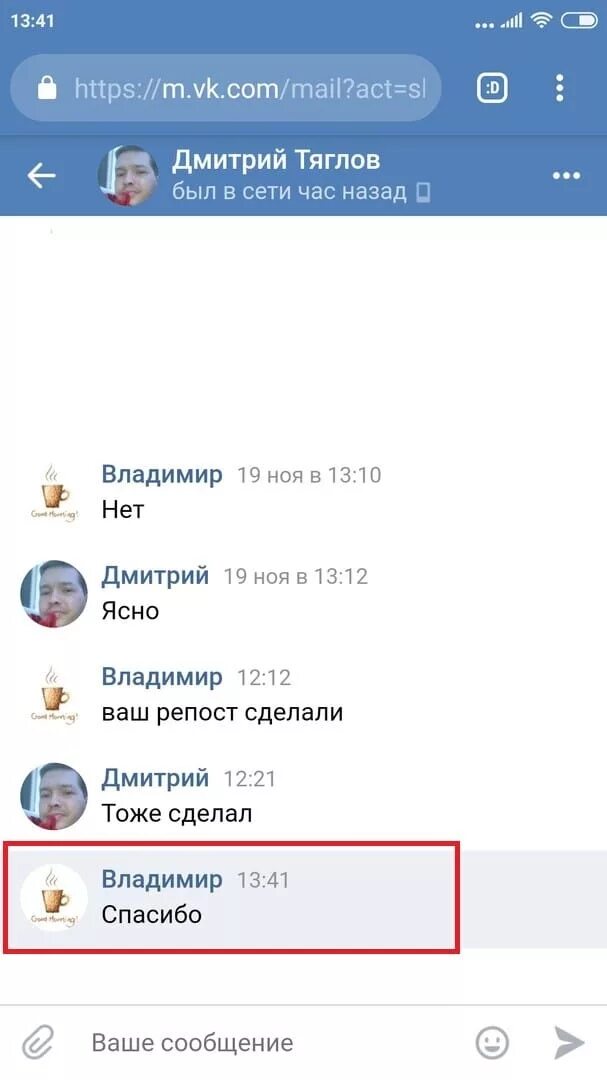Image resolution: width=607 pixels, height=1080 pixels.
Task: Open Дмитрий Тяглов profile from header name
Action: pos(276,160)
